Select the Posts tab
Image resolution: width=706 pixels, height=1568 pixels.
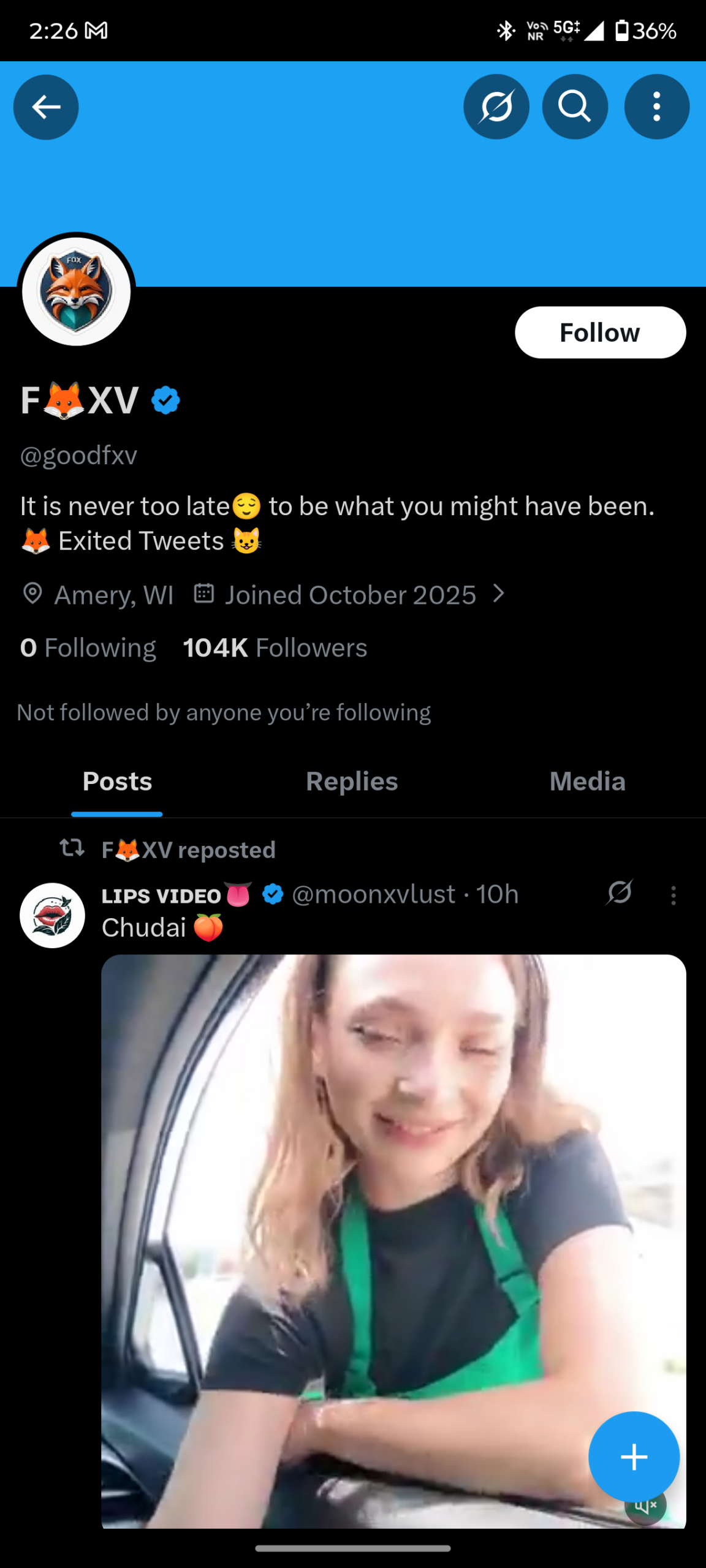pyautogui.click(x=117, y=782)
